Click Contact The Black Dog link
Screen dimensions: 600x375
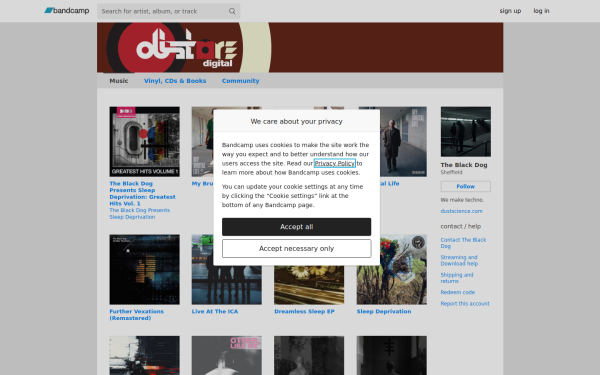[463, 243]
